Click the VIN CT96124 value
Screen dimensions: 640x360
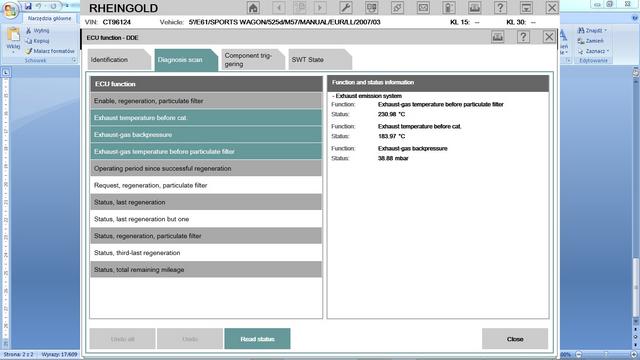pyautogui.click(x=117, y=22)
